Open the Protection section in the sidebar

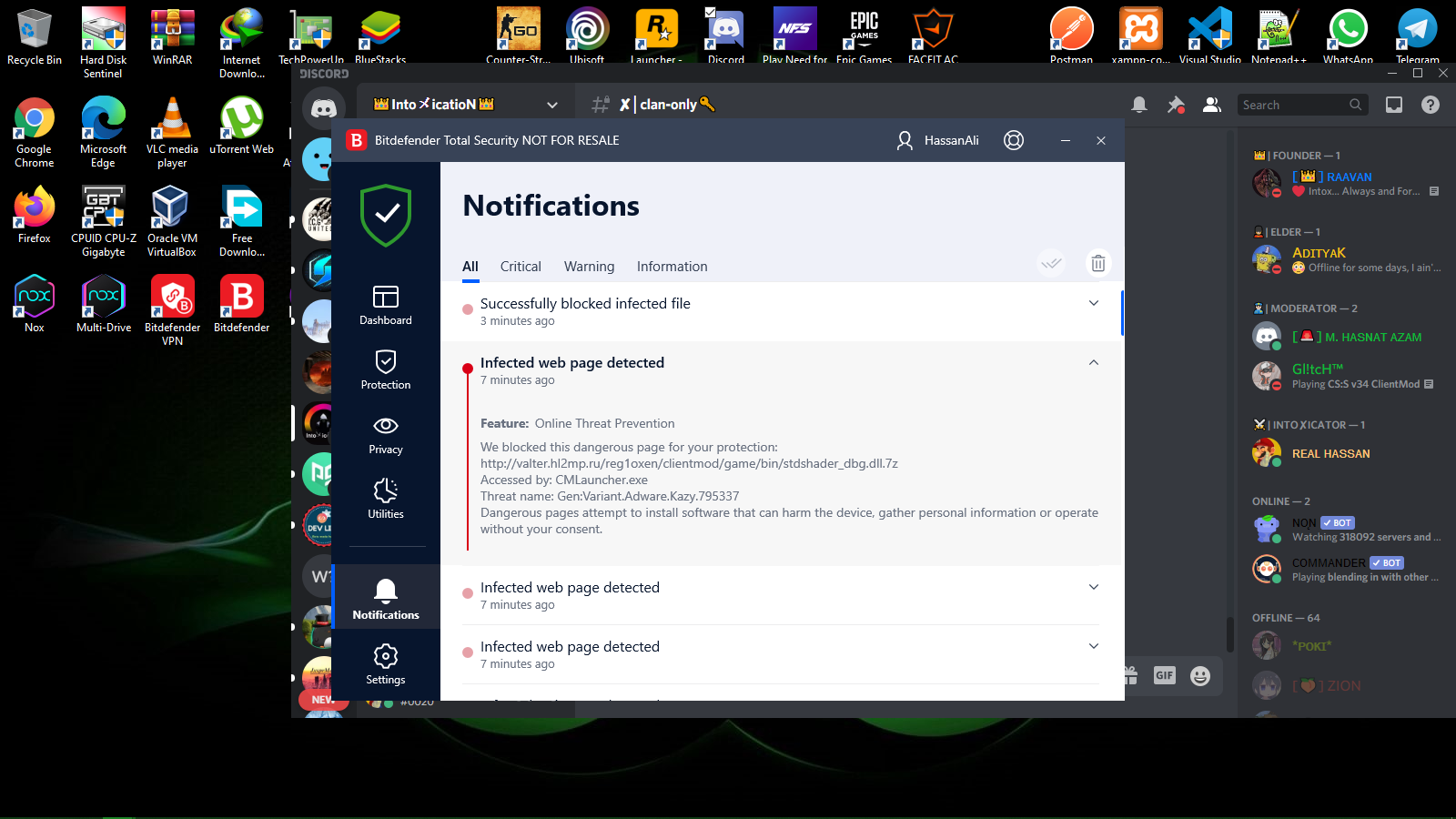point(386,369)
